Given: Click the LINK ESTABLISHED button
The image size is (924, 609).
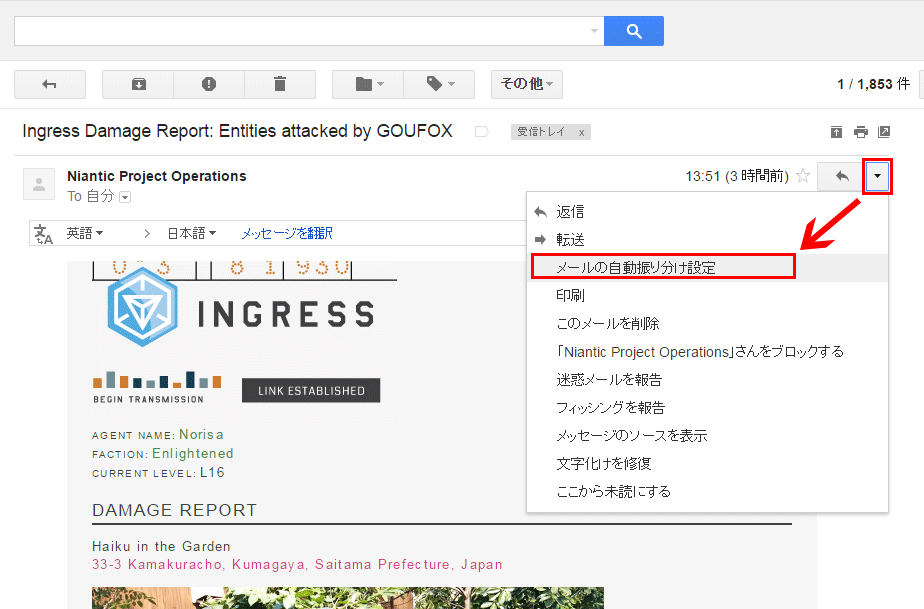Looking at the screenshot, I should point(311,390).
